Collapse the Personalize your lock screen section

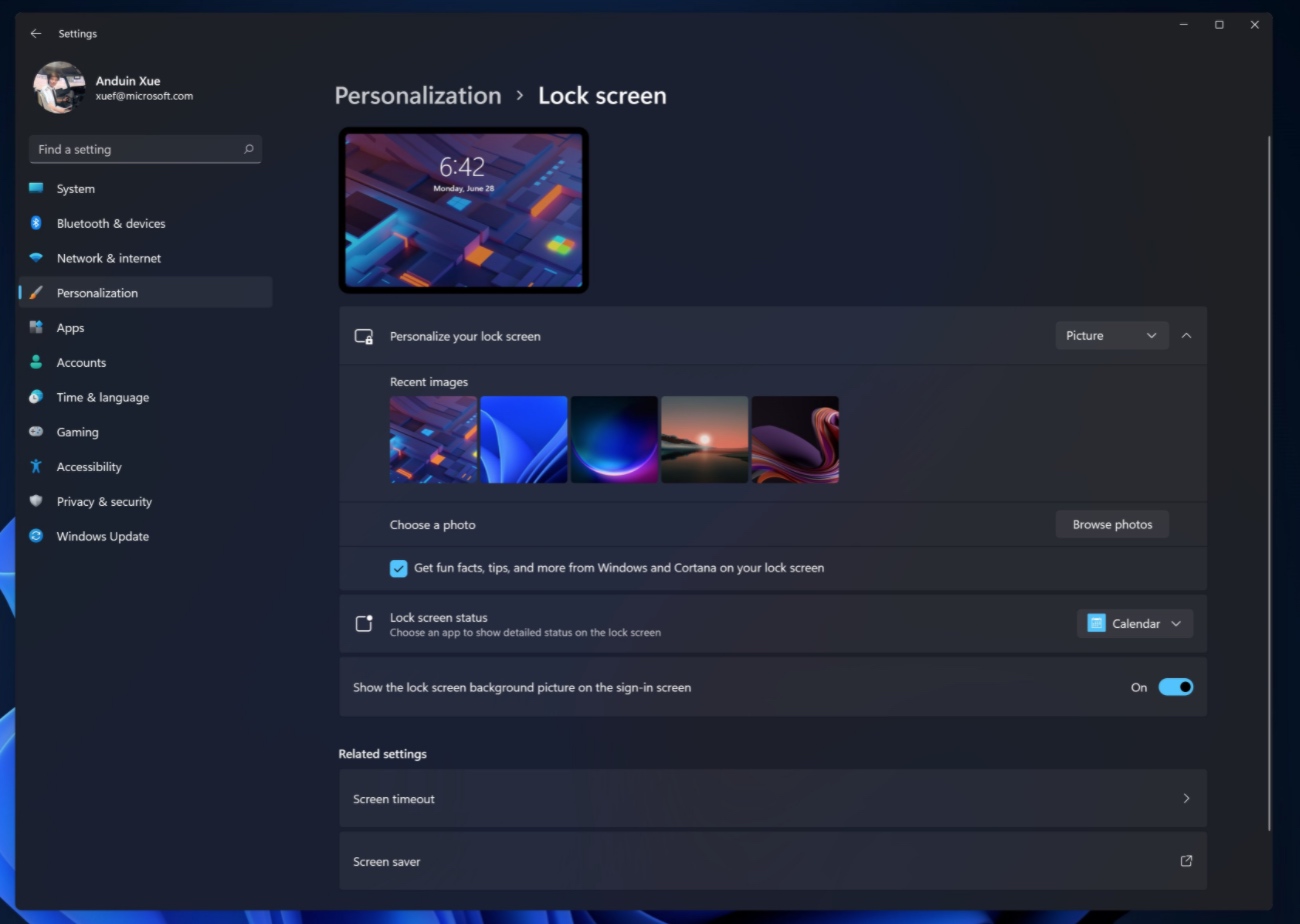click(x=1186, y=336)
